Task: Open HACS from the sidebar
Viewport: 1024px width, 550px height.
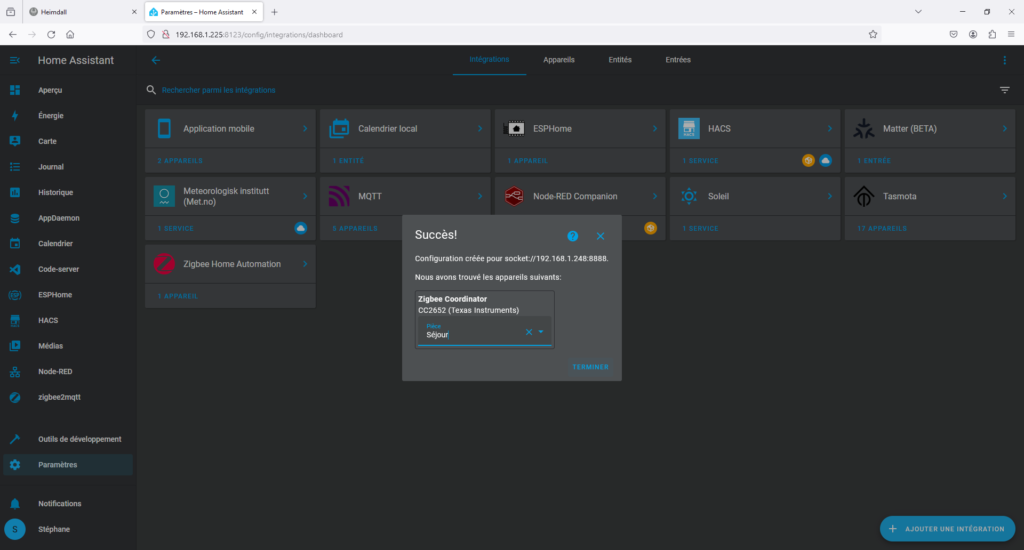Action: point(68,320)
